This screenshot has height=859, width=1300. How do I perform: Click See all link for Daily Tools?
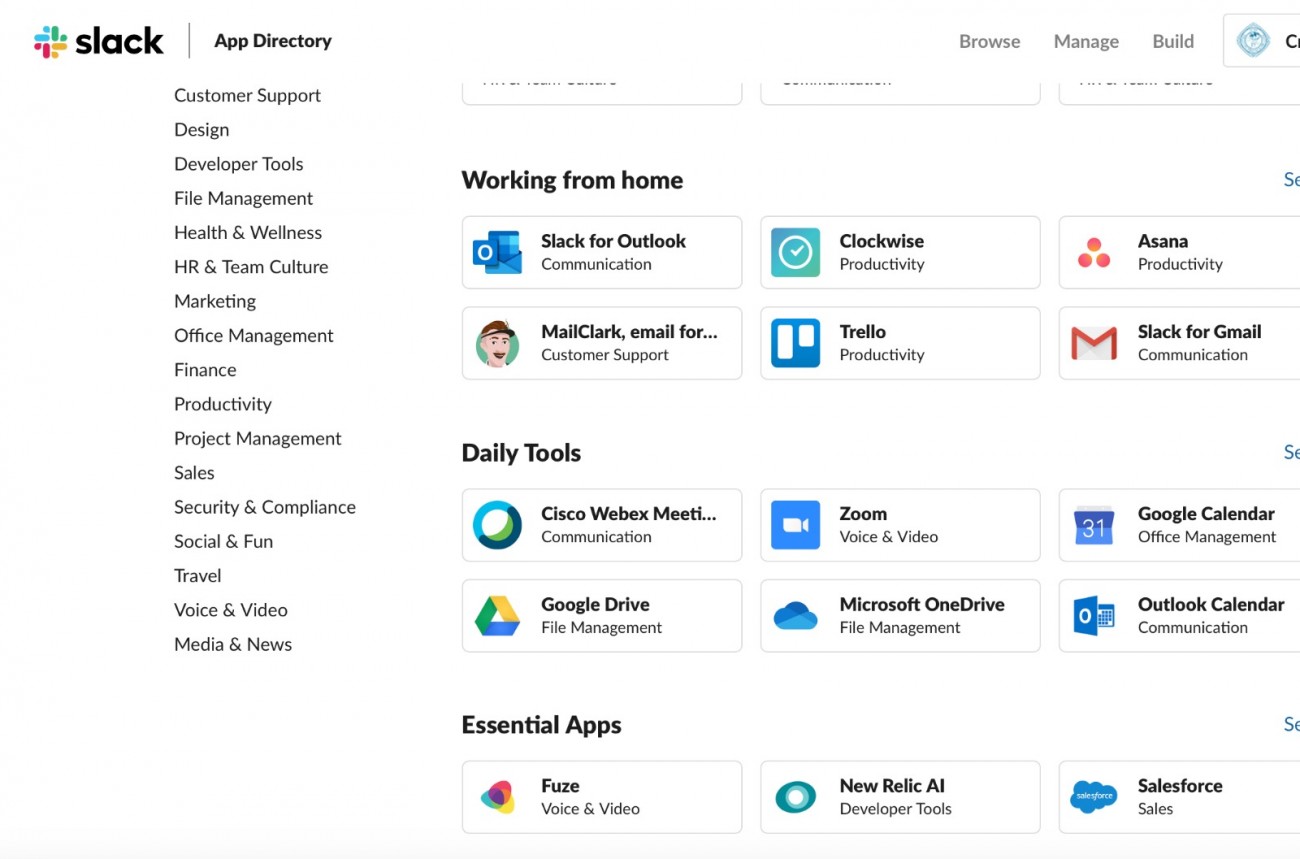pos(1291,452)
